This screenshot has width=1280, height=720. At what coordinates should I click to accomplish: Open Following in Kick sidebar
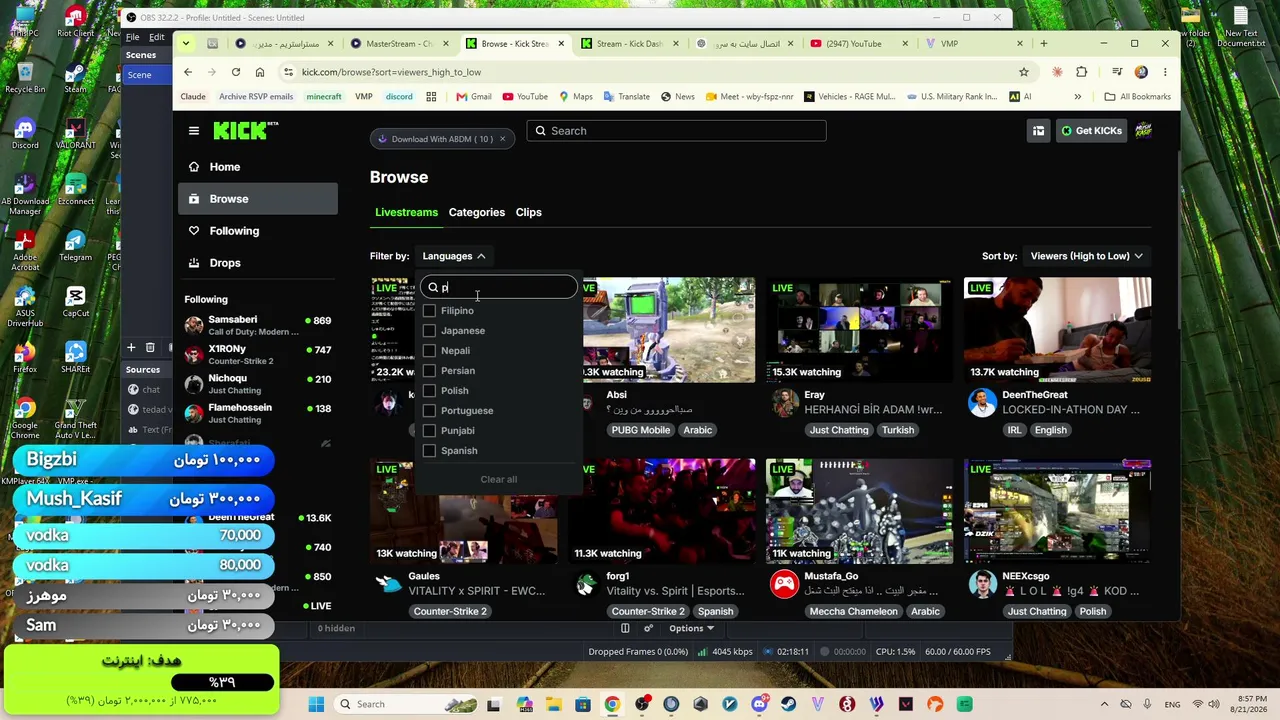(x=258, y=231)
